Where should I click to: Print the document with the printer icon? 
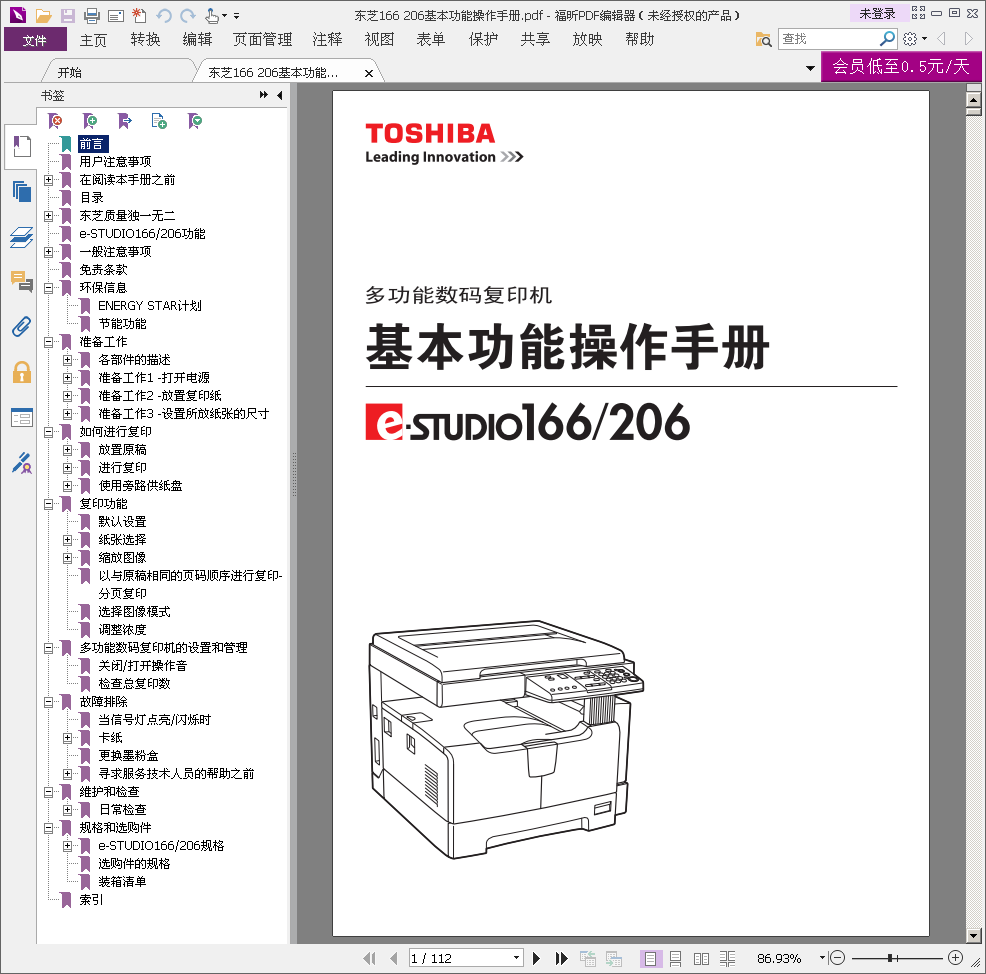[92, 15]
